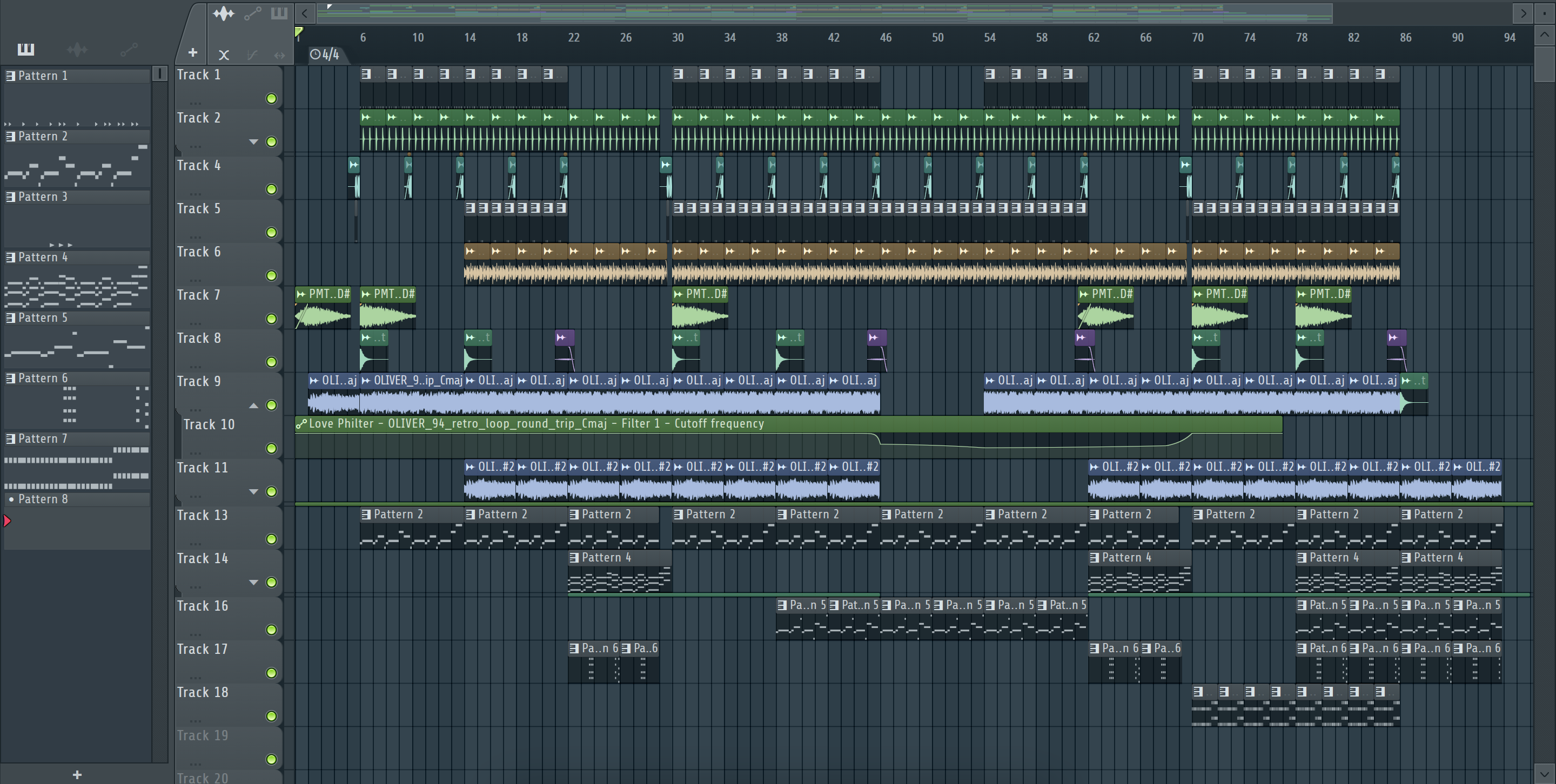
Task: Click the left arrow beside the overview
Action: point(305,12)
